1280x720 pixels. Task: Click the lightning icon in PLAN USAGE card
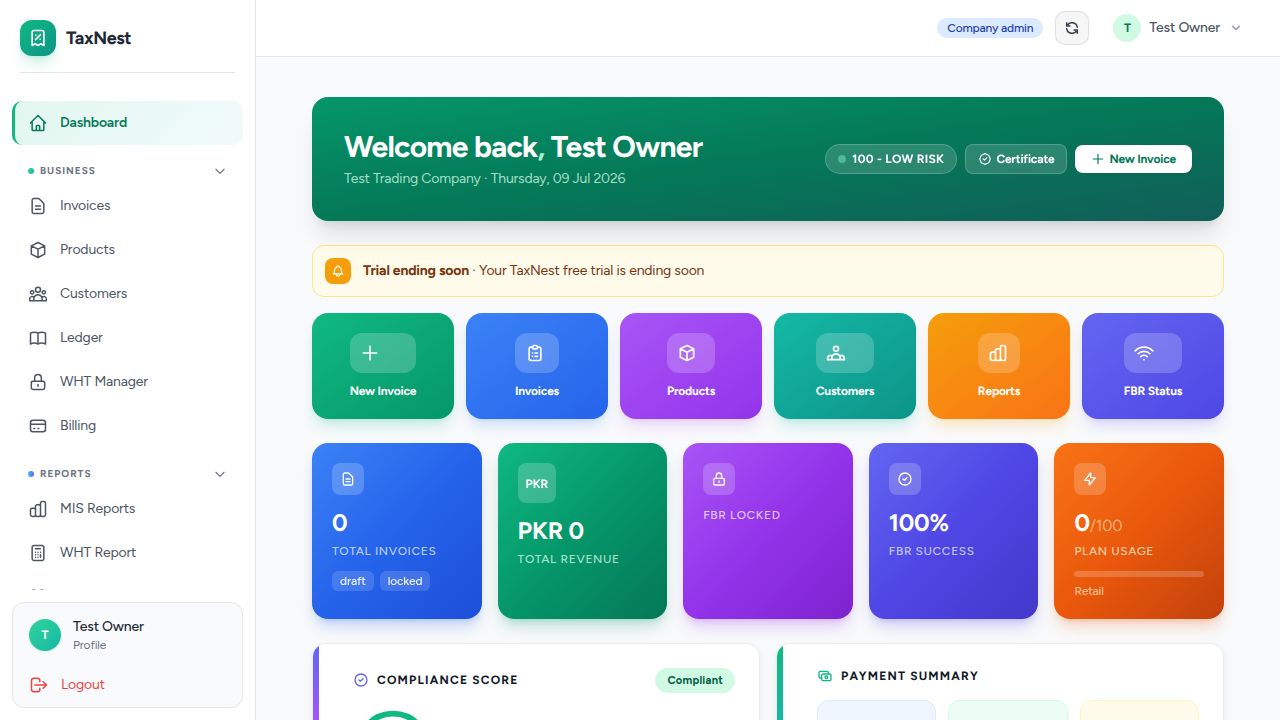coord(1090,479)
